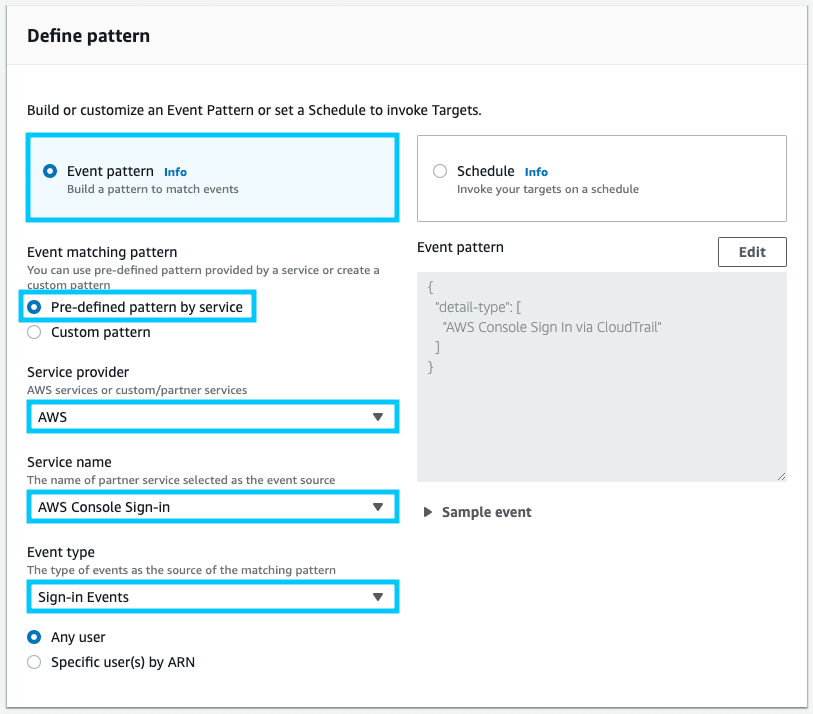Open the Sign-in Events type dropdown
The image size is (813, 714).
[211, 597]
